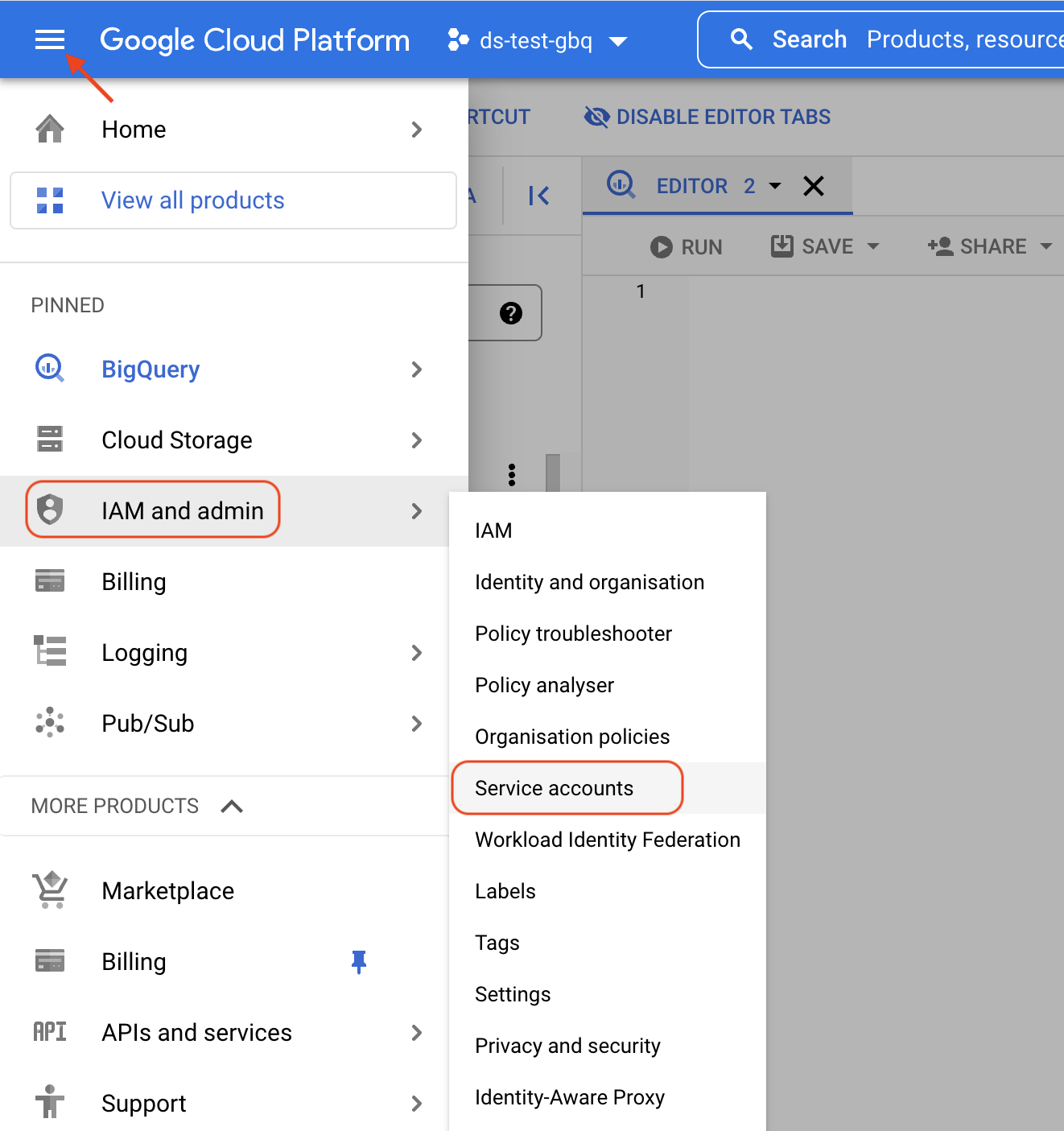This screenshot has height=1131, width=1064.
Task: Click the IAM and admin shield icon
Action: pos(50,510)
